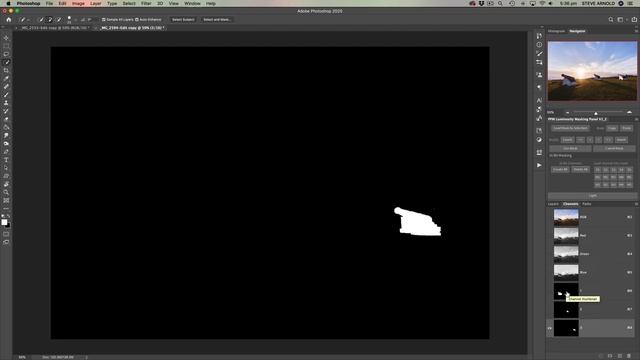640x360 pixels.
Task: Open Luminosity Masking panel options menu
Action: 636,119
